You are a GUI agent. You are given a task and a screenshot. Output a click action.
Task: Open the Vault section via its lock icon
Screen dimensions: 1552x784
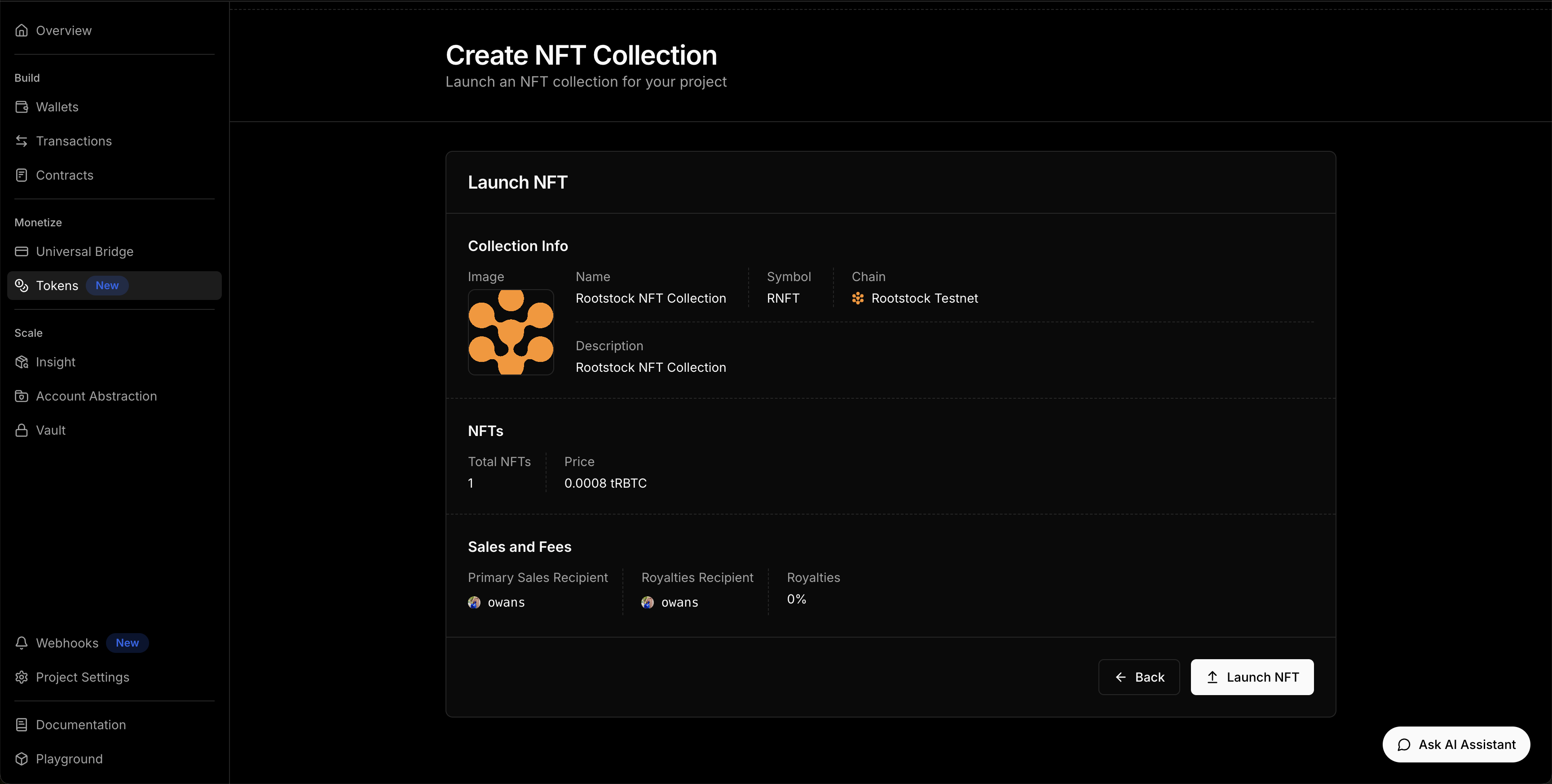tap(22, 430)
